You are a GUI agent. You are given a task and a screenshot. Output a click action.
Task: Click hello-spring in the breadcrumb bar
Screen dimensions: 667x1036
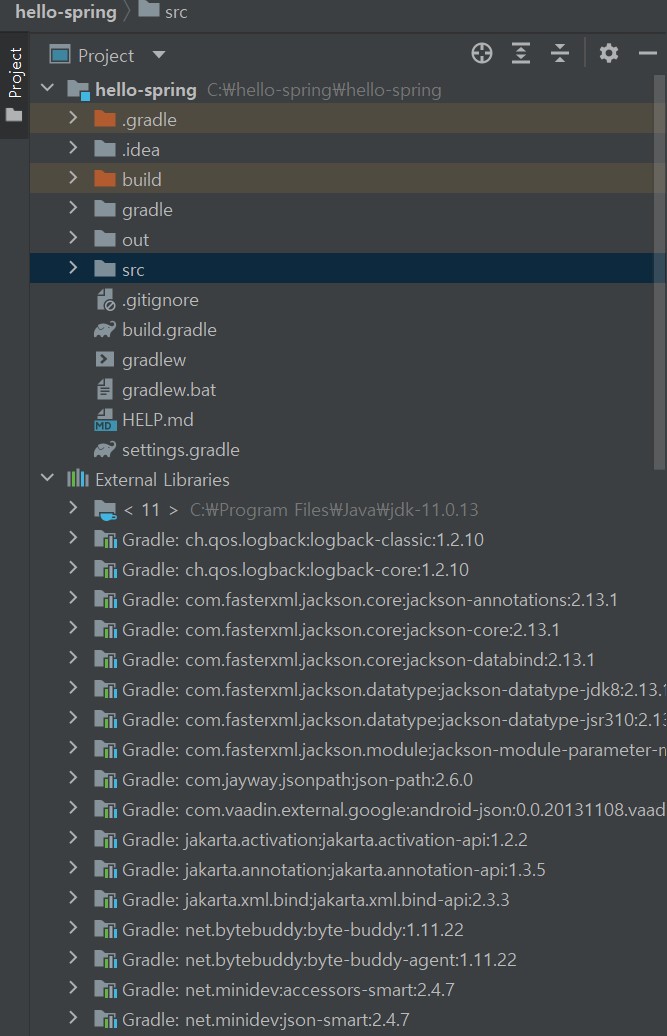pos(66,12)
